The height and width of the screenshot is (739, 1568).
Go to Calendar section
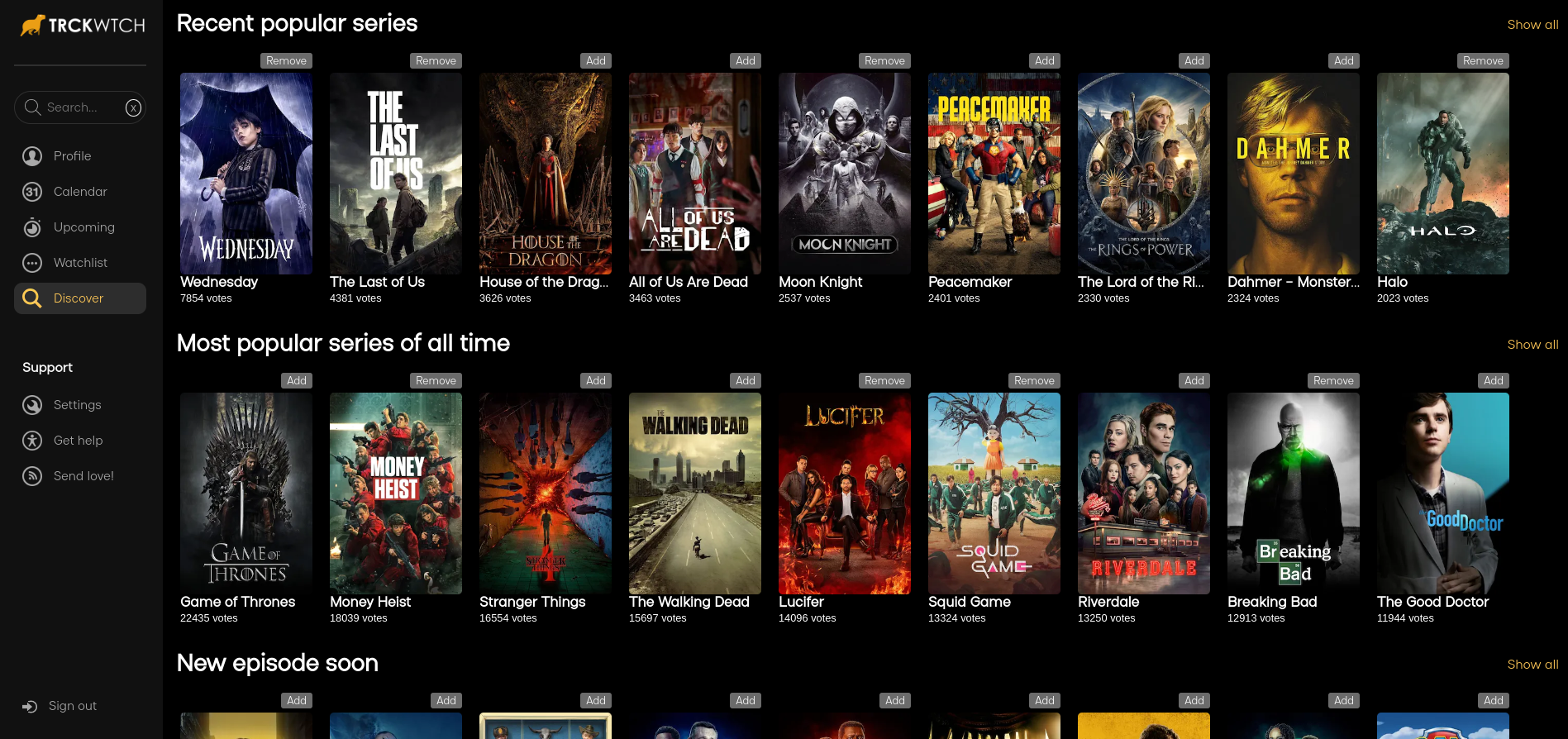pos(80,192)
